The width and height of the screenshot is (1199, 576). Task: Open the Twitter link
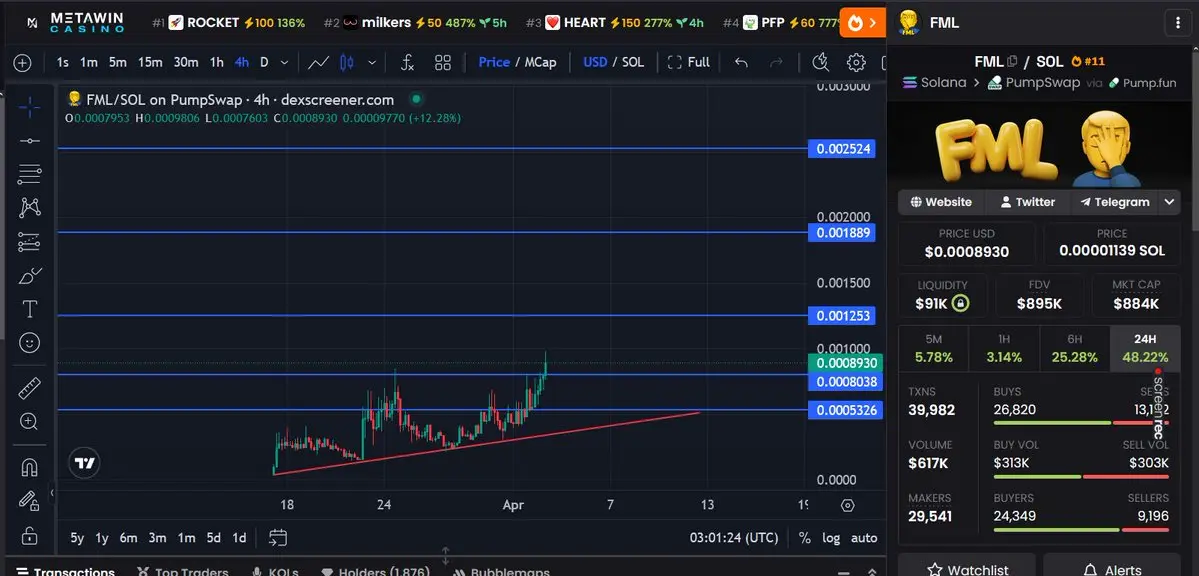point(1027,202)
